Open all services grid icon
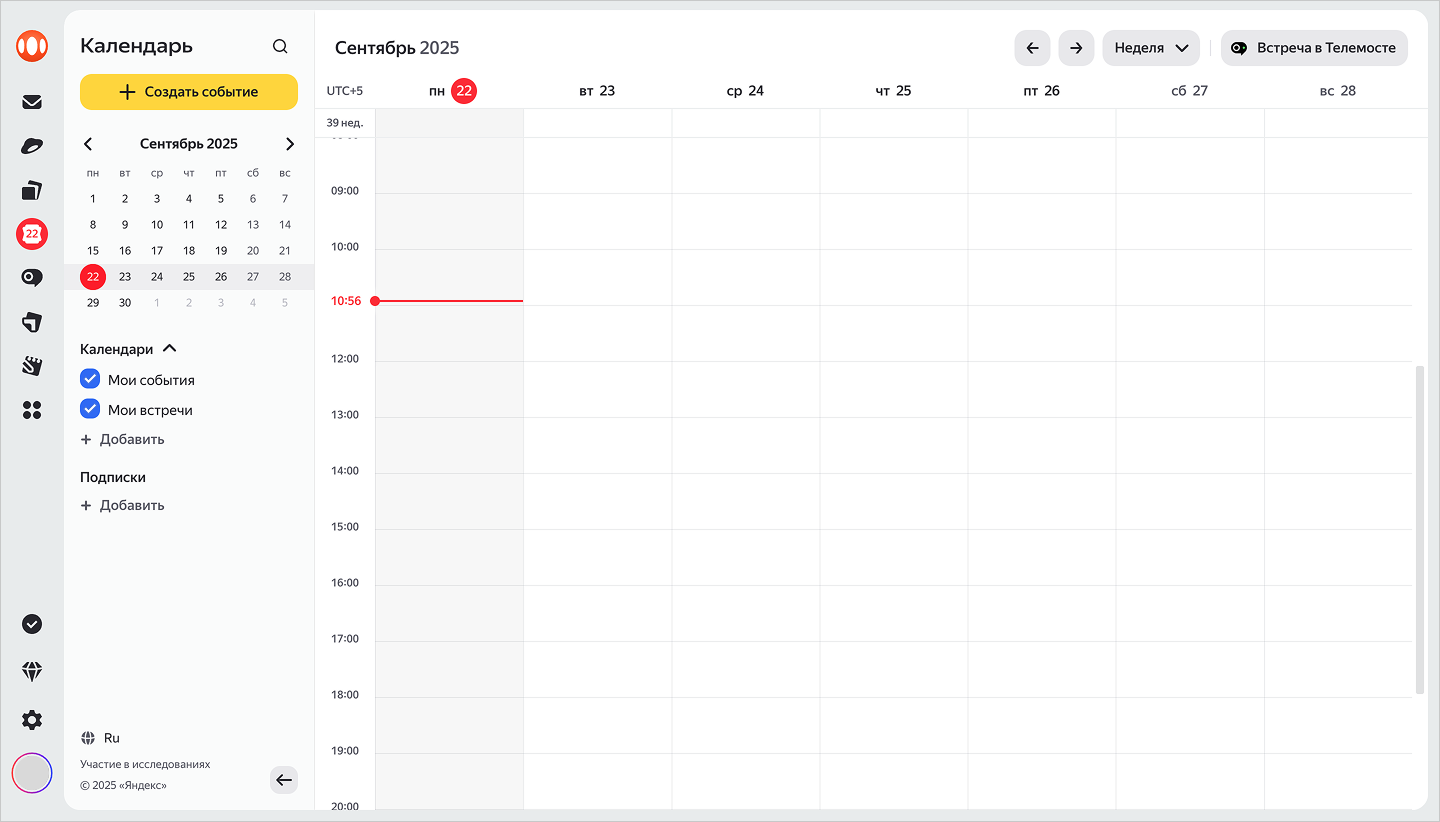The image size is (1440, 822). click(32, 410)
